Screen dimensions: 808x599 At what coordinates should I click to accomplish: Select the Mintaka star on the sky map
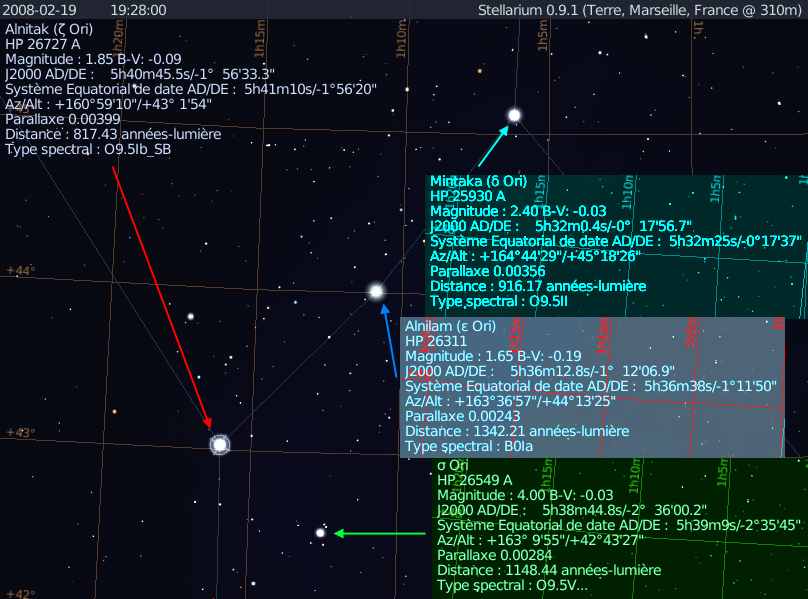[514, 115]
